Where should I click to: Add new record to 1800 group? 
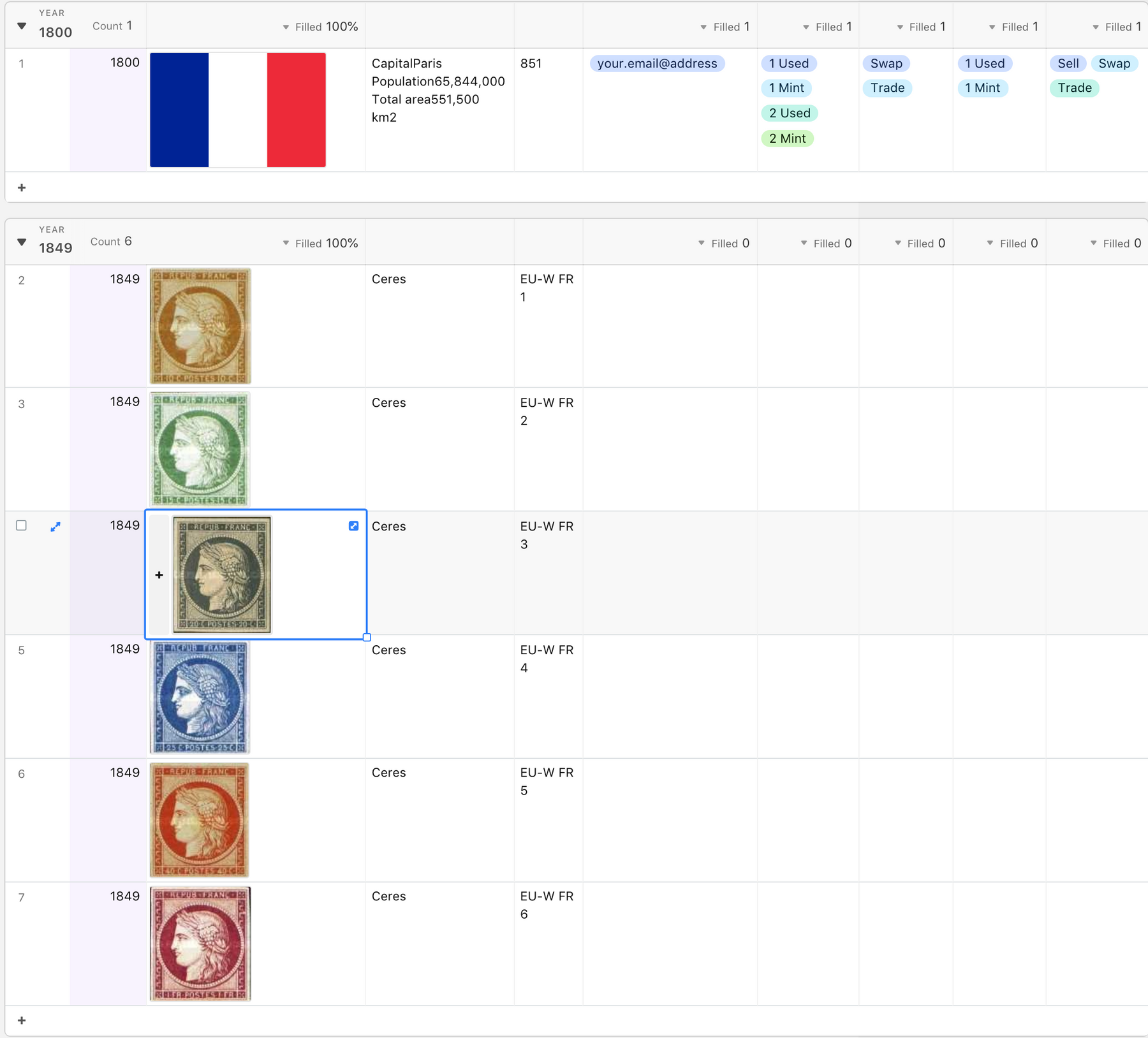tap(22, 187)
